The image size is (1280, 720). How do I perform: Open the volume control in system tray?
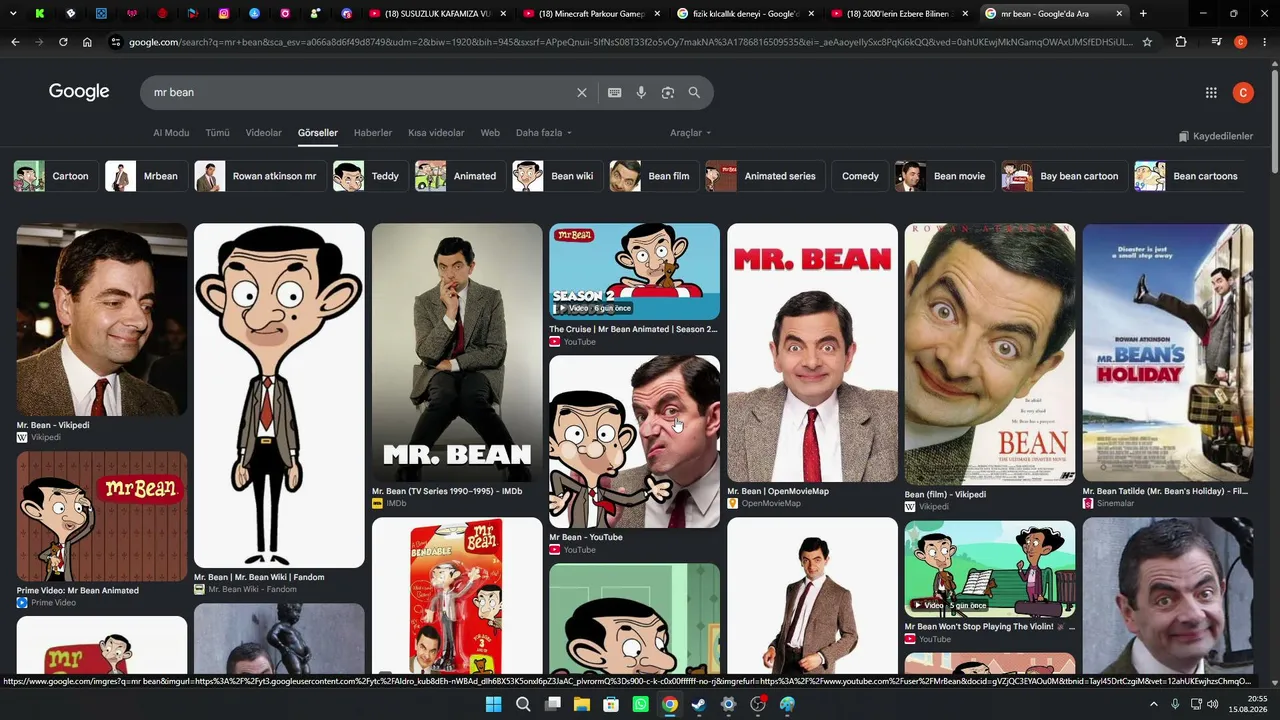[1213, 704]
